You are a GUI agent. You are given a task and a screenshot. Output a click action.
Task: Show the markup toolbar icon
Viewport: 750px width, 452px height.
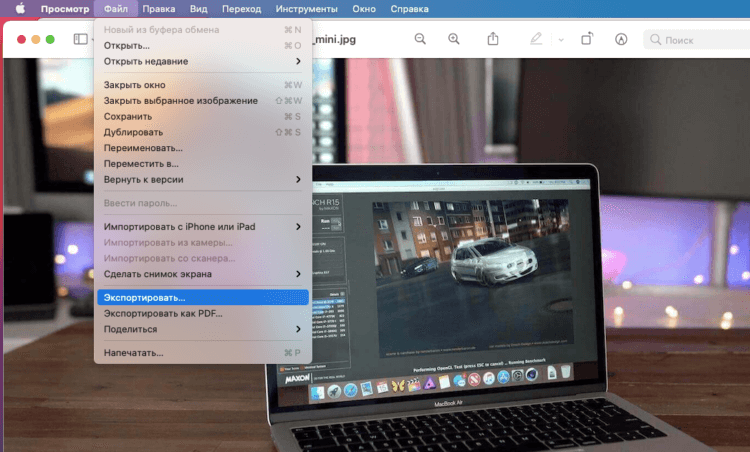coord(621,39)
